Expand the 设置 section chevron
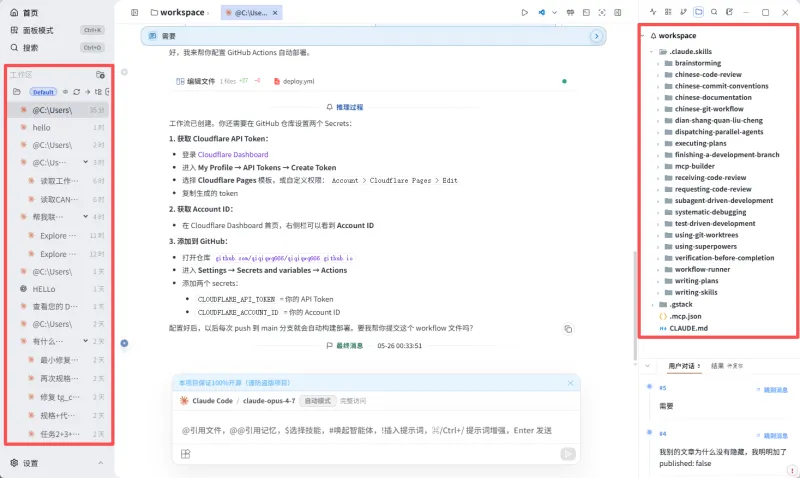This screenshot has width=800, height=478. pyautogui.click(x=101, y=463)
